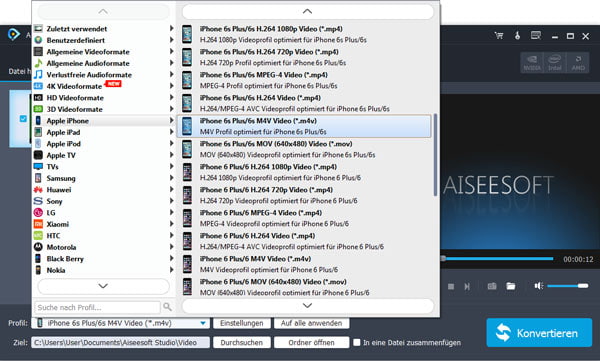Click the next frame playback icon

coord(467,286)
